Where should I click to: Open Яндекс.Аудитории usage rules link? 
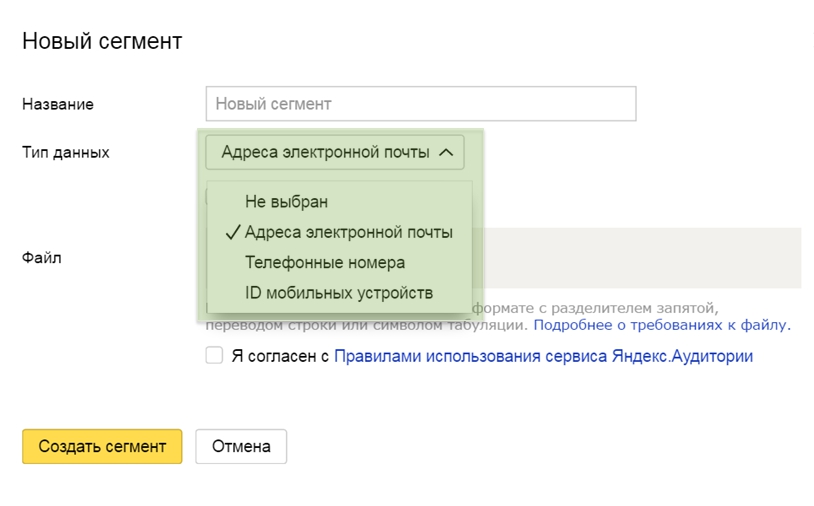(543, 356)
